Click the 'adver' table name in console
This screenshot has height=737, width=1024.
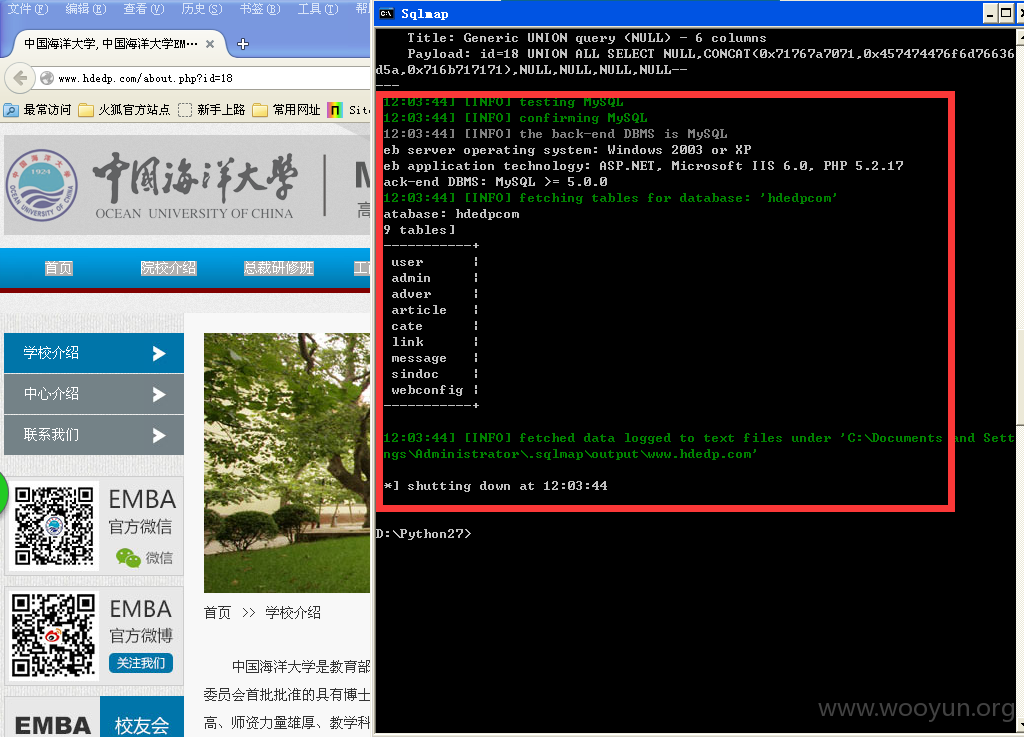click(x=411, y=294)
